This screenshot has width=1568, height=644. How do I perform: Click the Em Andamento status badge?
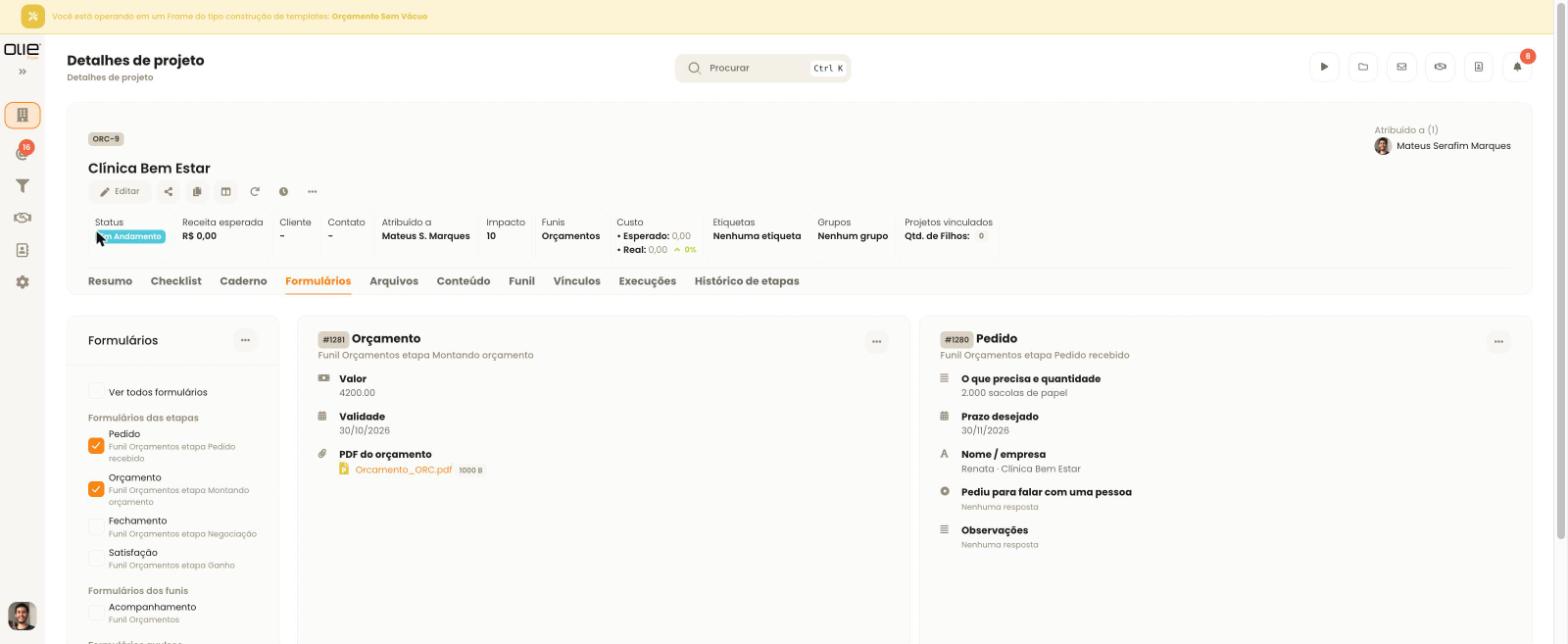130,237
